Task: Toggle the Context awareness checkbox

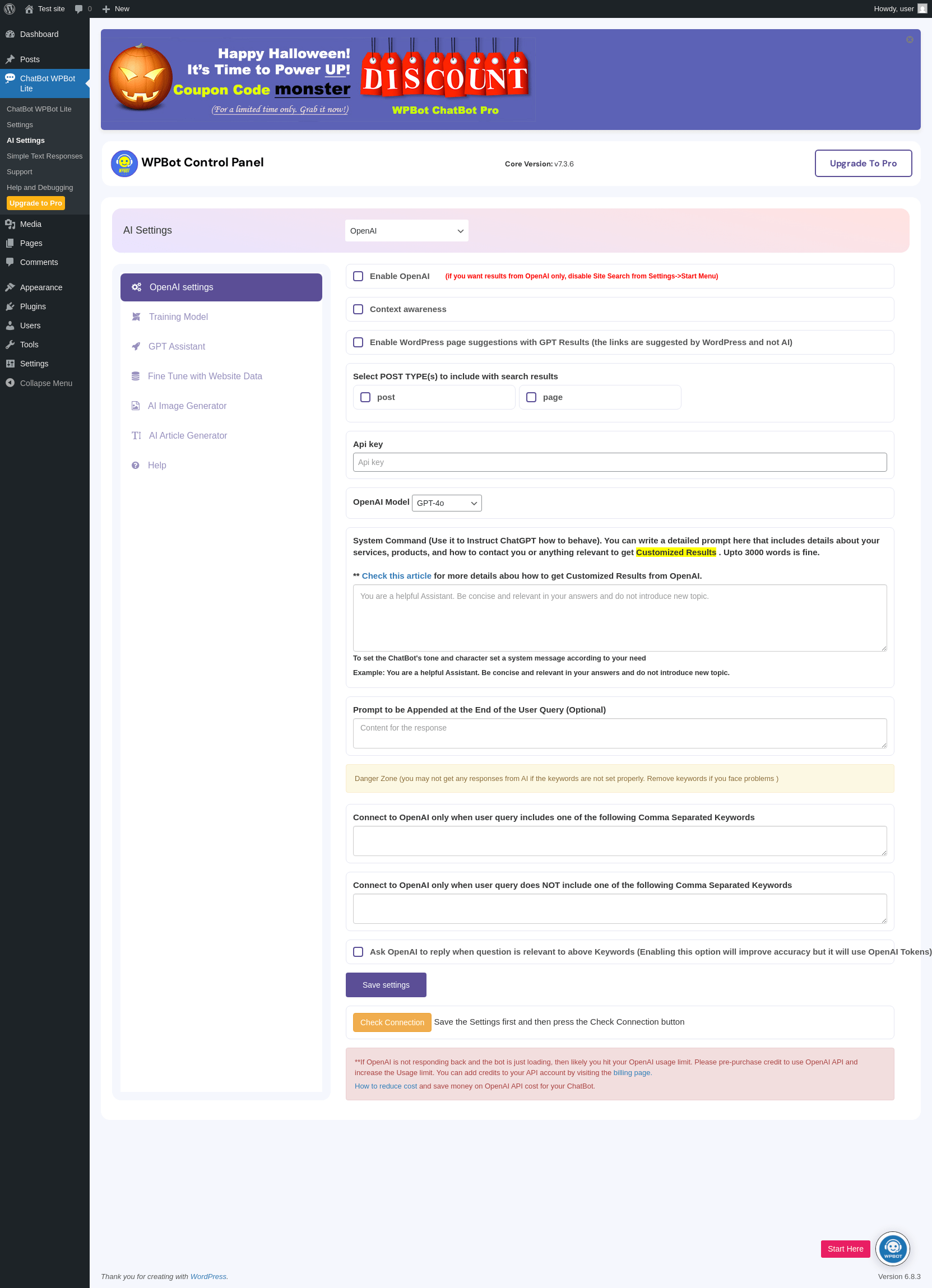Action: pos(358,309)
